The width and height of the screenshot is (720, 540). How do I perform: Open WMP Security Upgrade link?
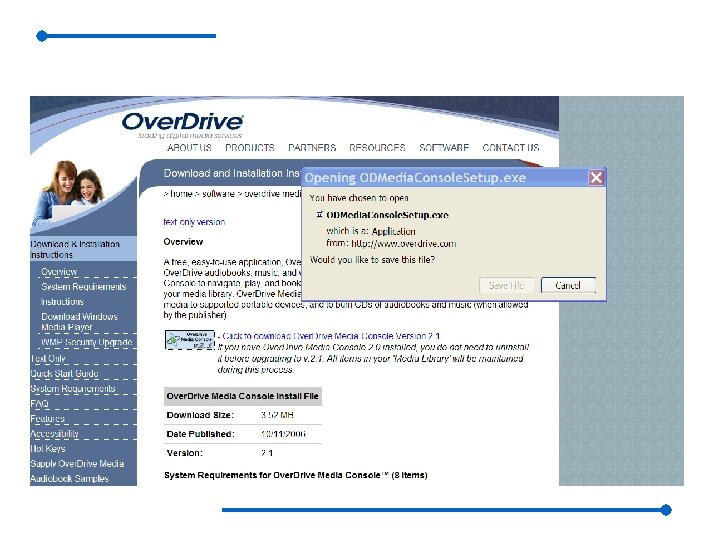[x=86, y=342]
